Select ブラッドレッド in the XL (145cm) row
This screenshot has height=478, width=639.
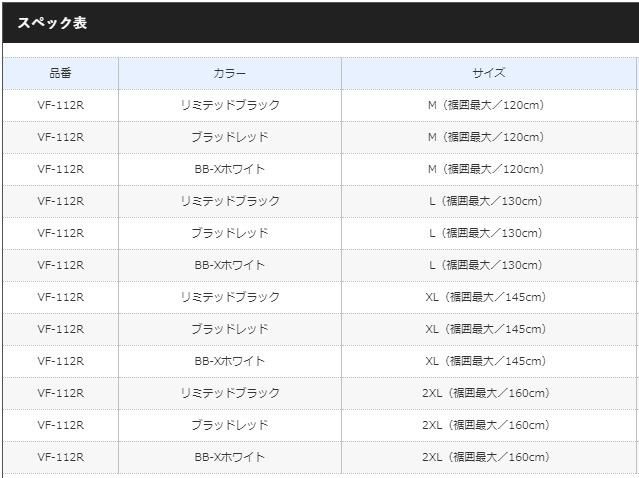229,329
